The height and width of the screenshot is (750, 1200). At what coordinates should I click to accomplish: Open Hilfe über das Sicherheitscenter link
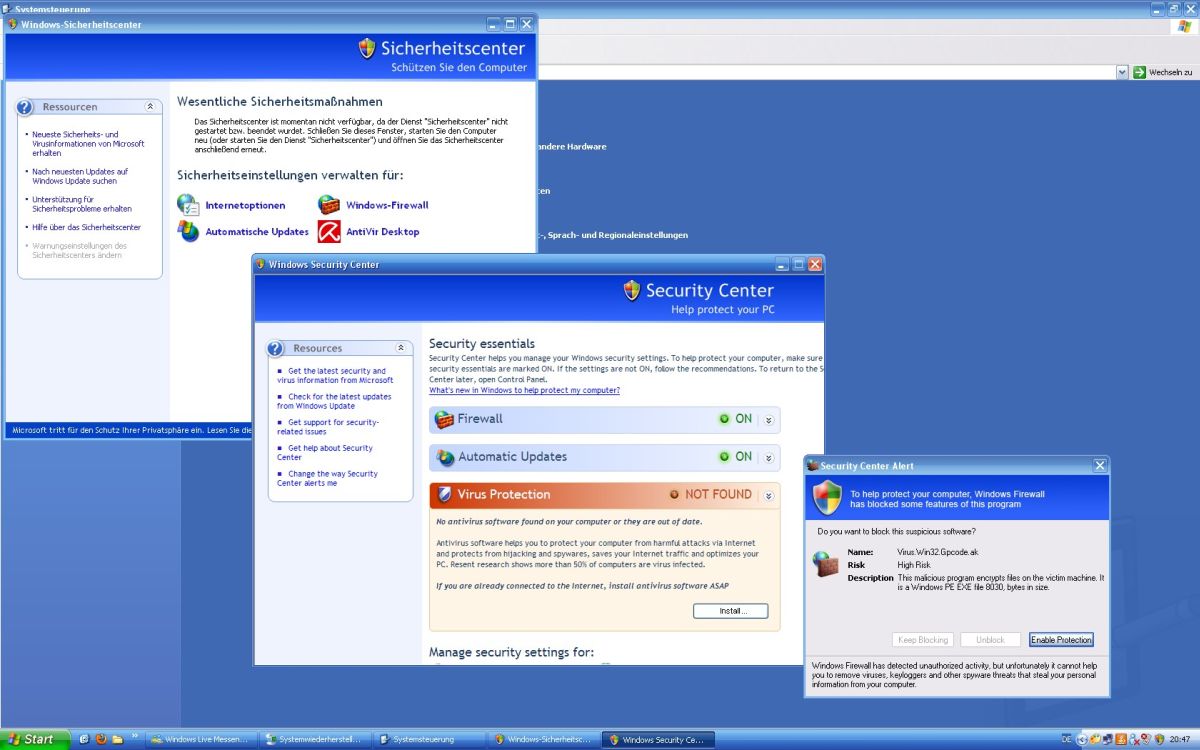[86, 227]
